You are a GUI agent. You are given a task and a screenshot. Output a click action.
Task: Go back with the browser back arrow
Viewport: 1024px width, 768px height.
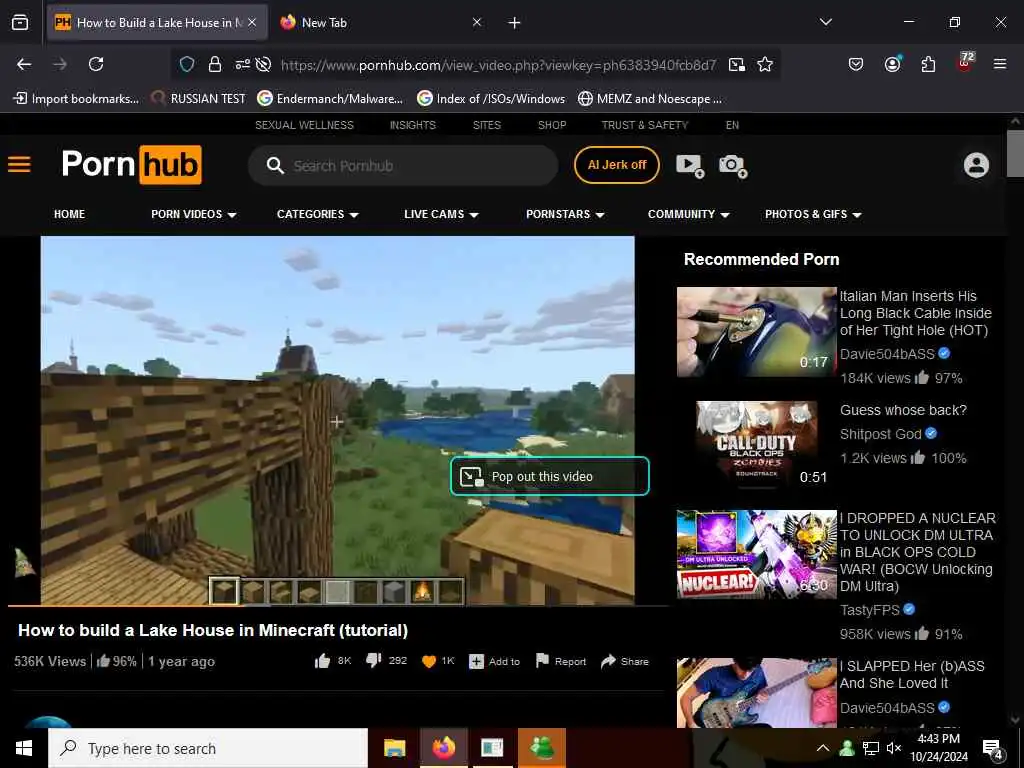point(24,64)
